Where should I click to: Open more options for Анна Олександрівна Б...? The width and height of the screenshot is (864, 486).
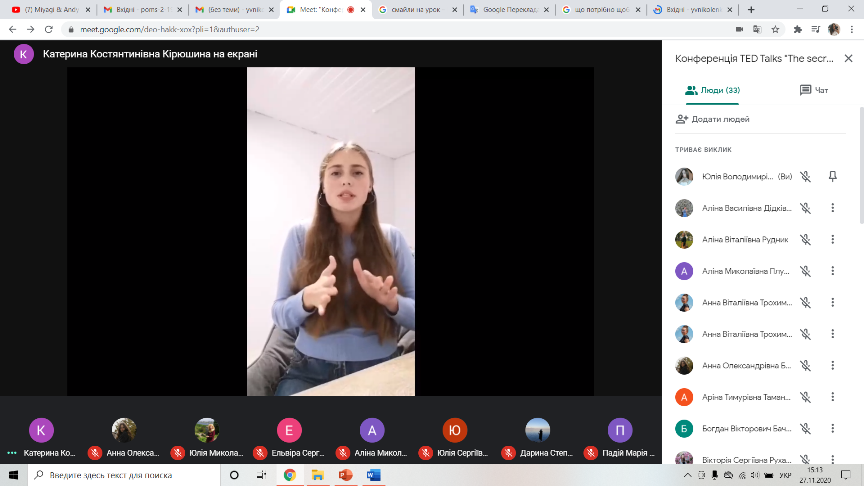click(833, 365)
